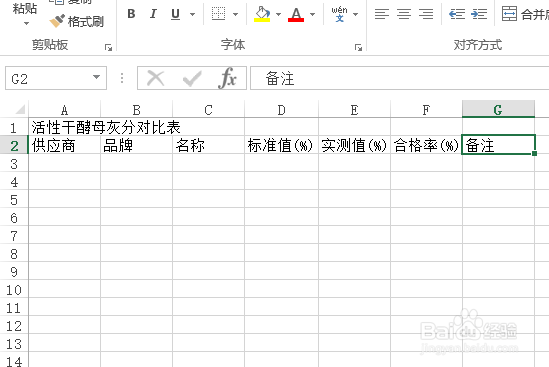This screenshot has height=367, width=549.
Task: Click formula bar expand dots handle
Action: click(122, 78)
